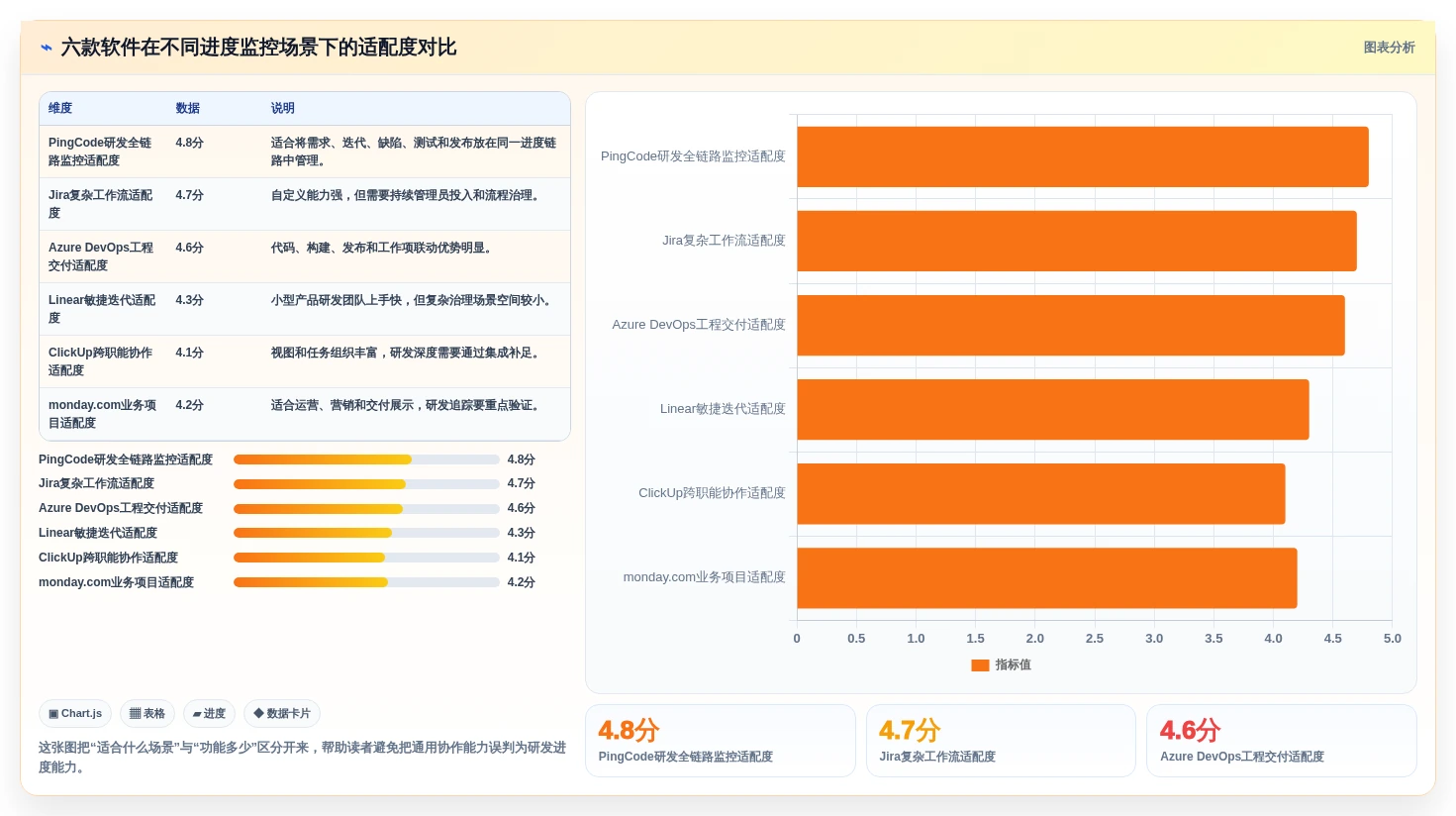Viewport: 1456px width, 816px height.
Task: Click description '自定义能力强，但需要持续管理员投入'
Action: click(x=407, y=195)
